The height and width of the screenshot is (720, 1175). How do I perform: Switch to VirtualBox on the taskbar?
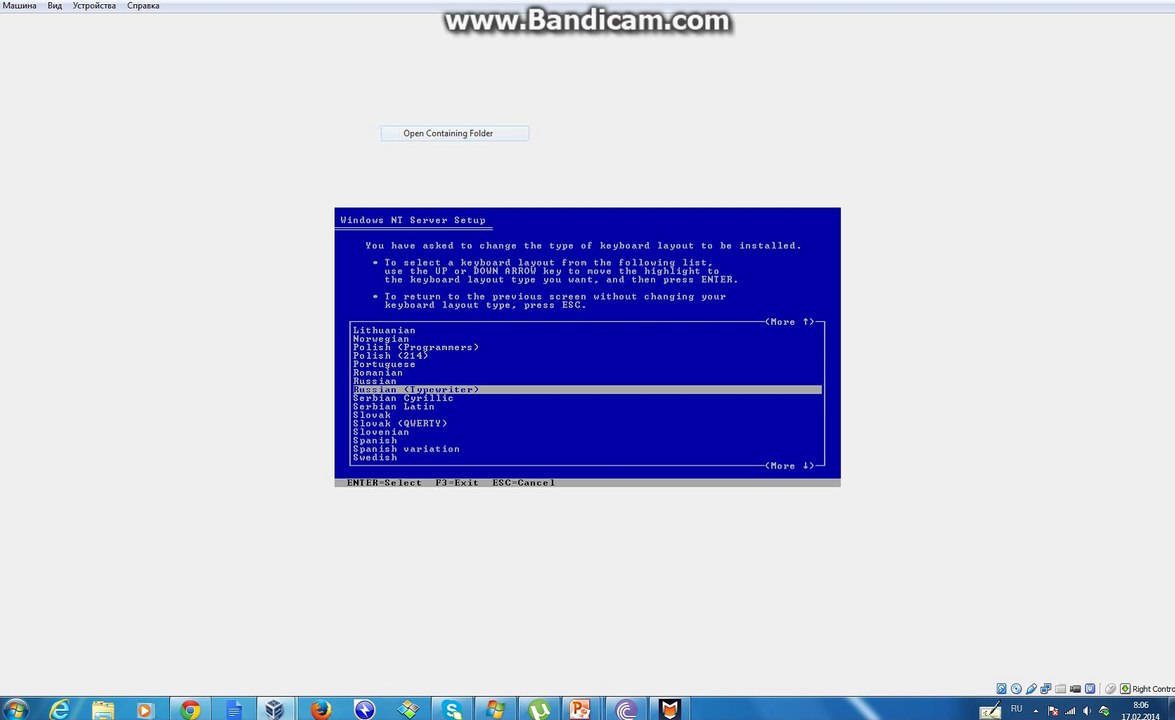[x=274, y=709]
